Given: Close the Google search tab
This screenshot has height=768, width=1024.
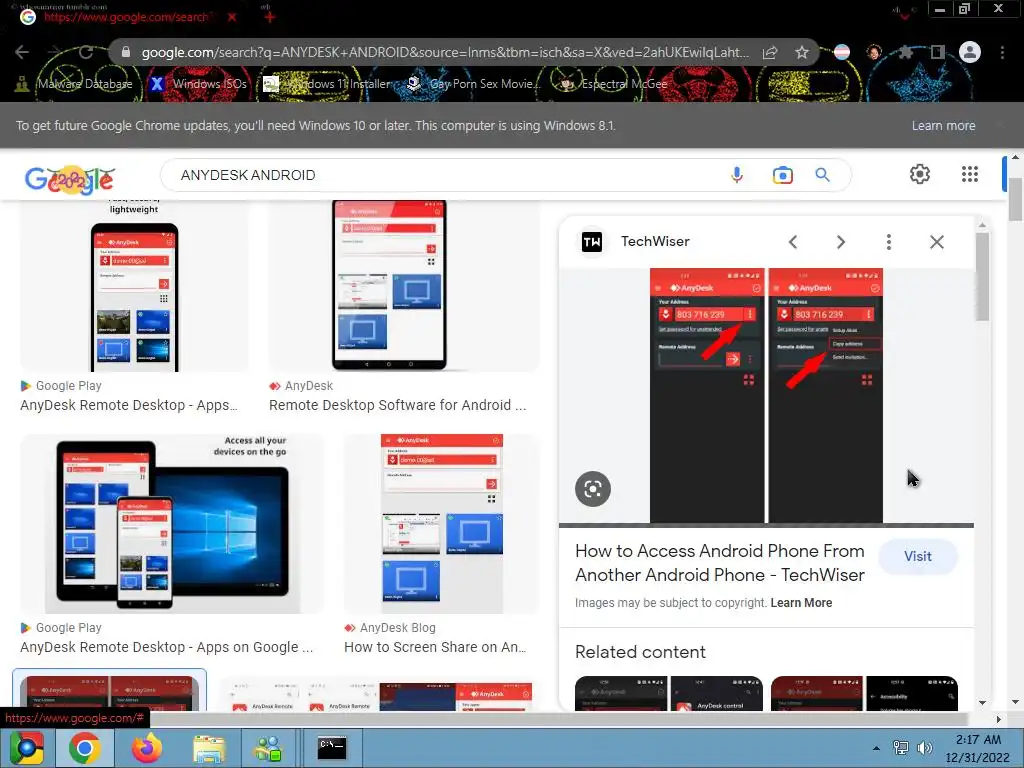Looking at the screenshot, I should (232, 17).
